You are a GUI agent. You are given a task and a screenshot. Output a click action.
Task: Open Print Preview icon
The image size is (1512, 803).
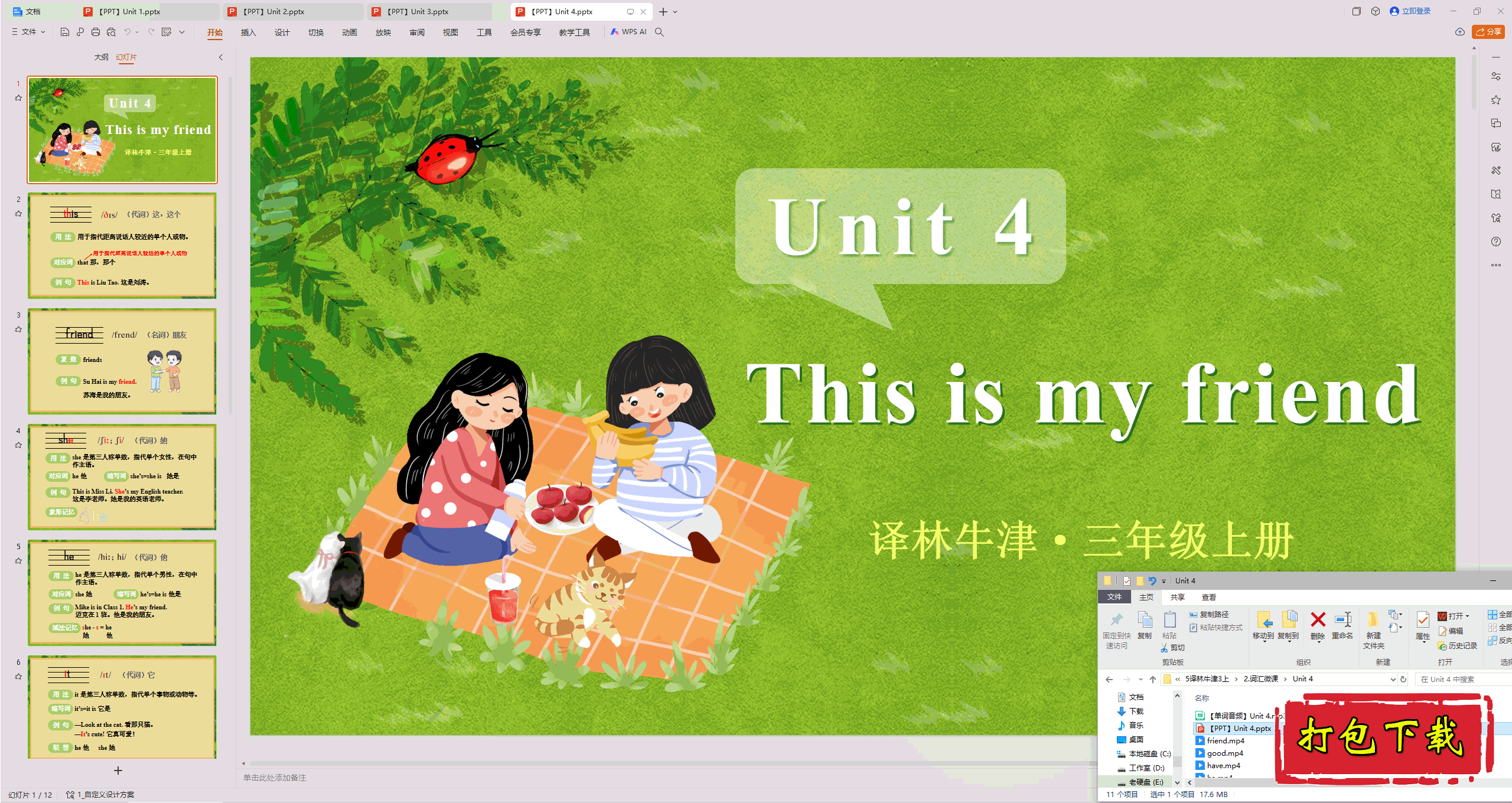(x=111, y=32)
